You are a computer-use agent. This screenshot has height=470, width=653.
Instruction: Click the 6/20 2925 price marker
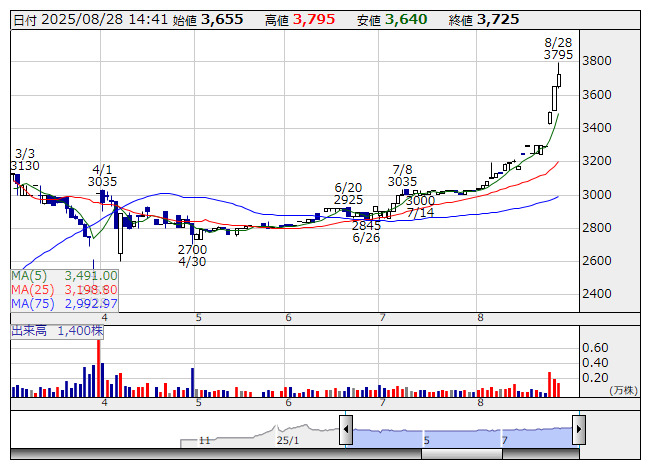[348, 194]
